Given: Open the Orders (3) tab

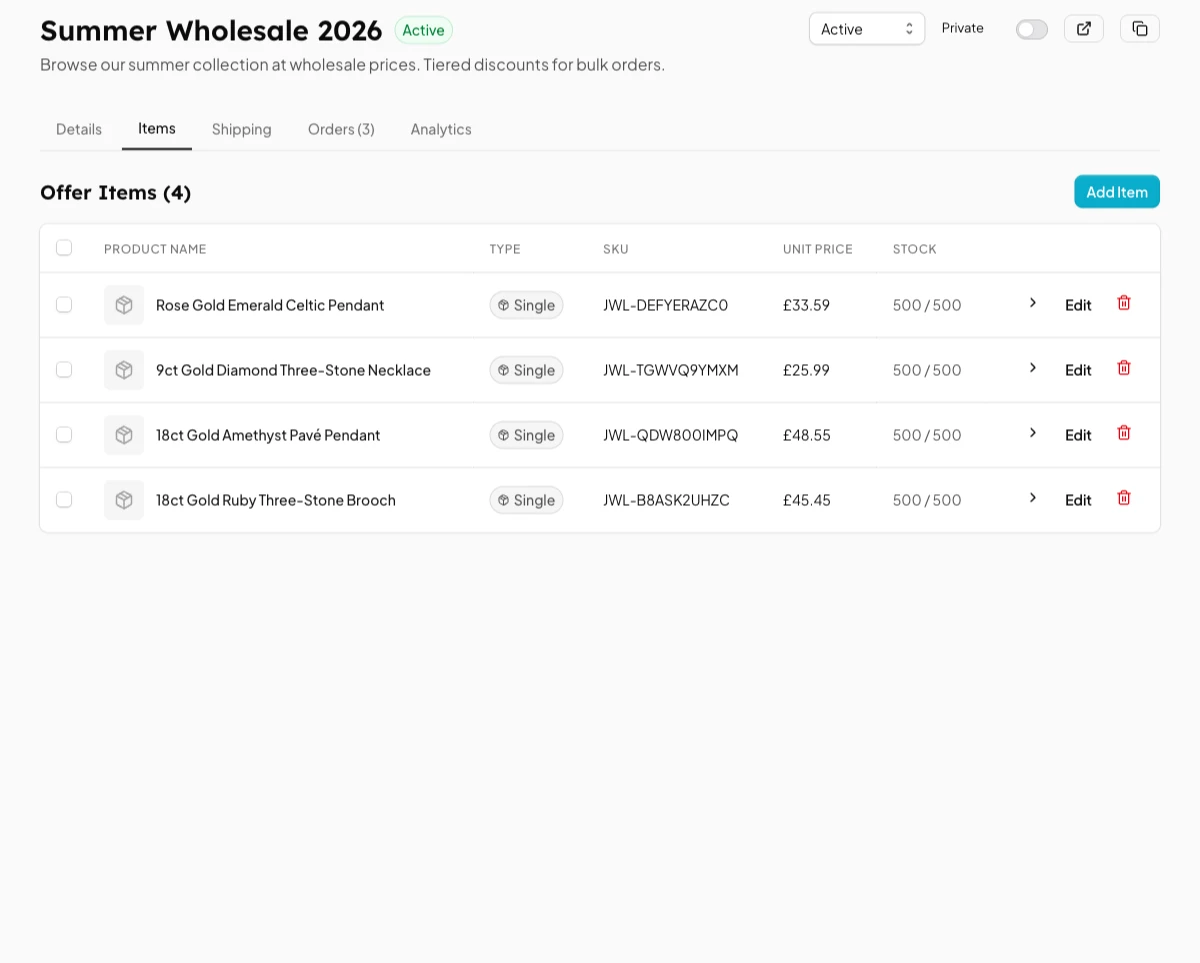Looking at the screenshot, I should (x=341, y=129).
